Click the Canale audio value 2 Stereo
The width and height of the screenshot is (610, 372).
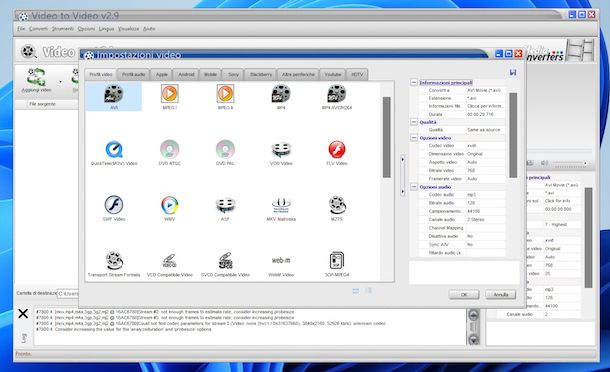tap(486, 219)
